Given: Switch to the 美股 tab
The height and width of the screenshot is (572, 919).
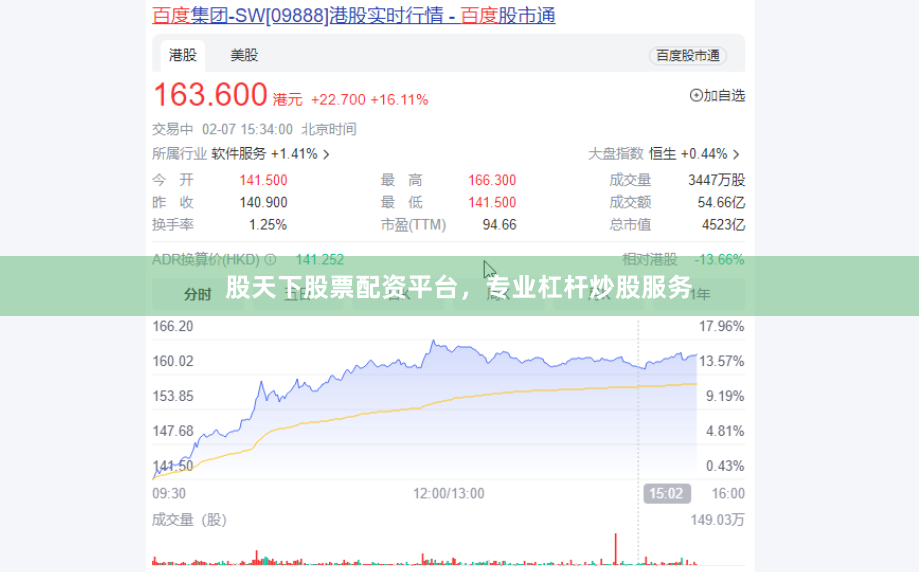Looking at the screenshot, I should 244,56.
